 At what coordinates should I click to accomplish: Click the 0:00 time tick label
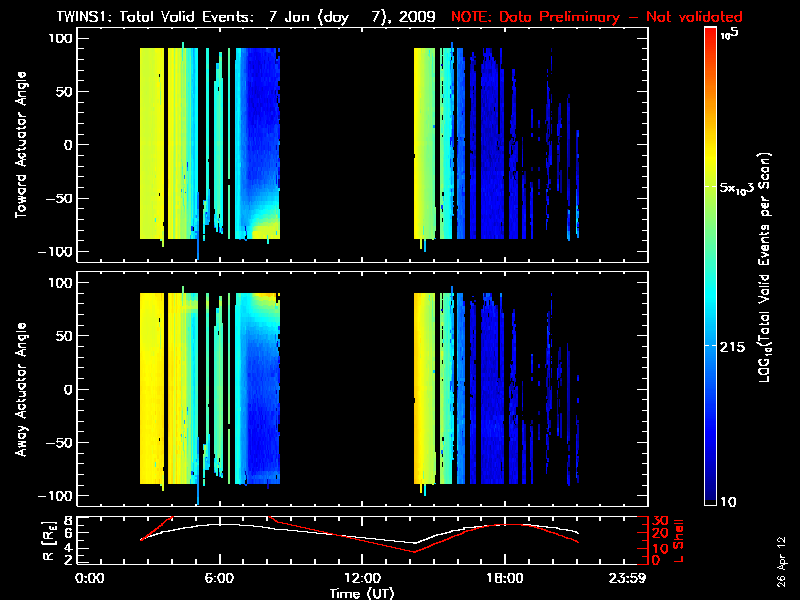[90, 578]
